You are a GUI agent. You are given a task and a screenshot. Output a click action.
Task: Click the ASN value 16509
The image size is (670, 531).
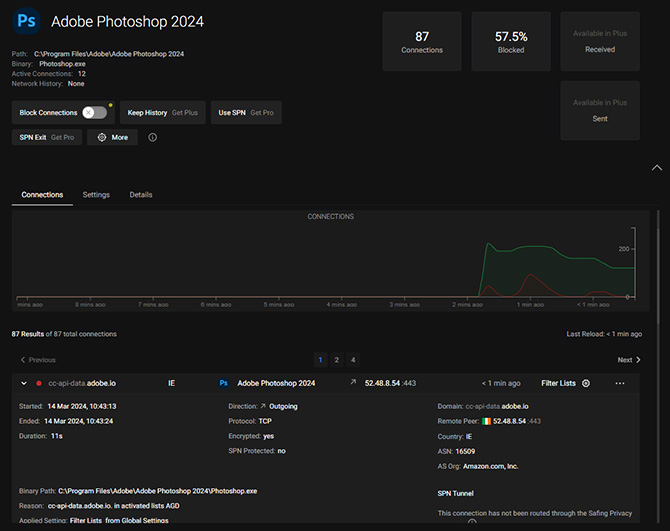(465, 452)
